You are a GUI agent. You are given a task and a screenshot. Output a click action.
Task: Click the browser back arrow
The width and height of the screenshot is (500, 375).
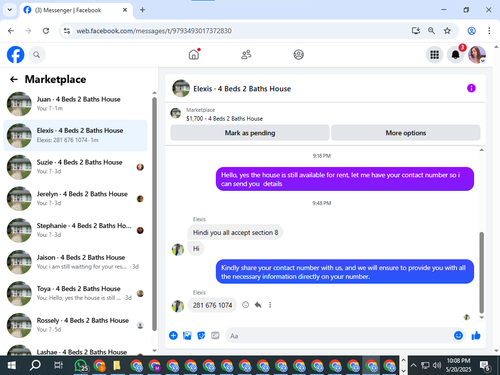(11, 31)
